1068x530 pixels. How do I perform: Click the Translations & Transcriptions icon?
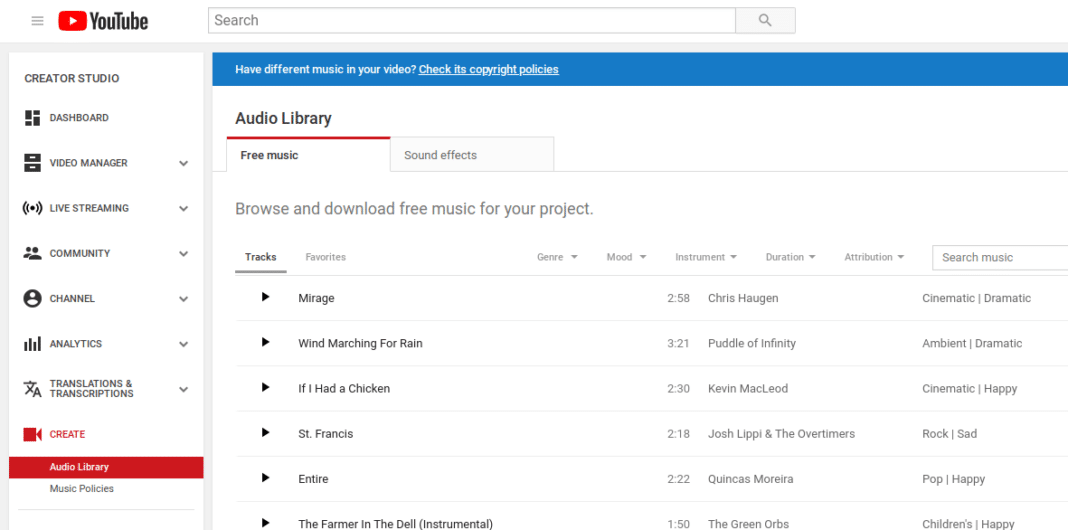[32, 389]
